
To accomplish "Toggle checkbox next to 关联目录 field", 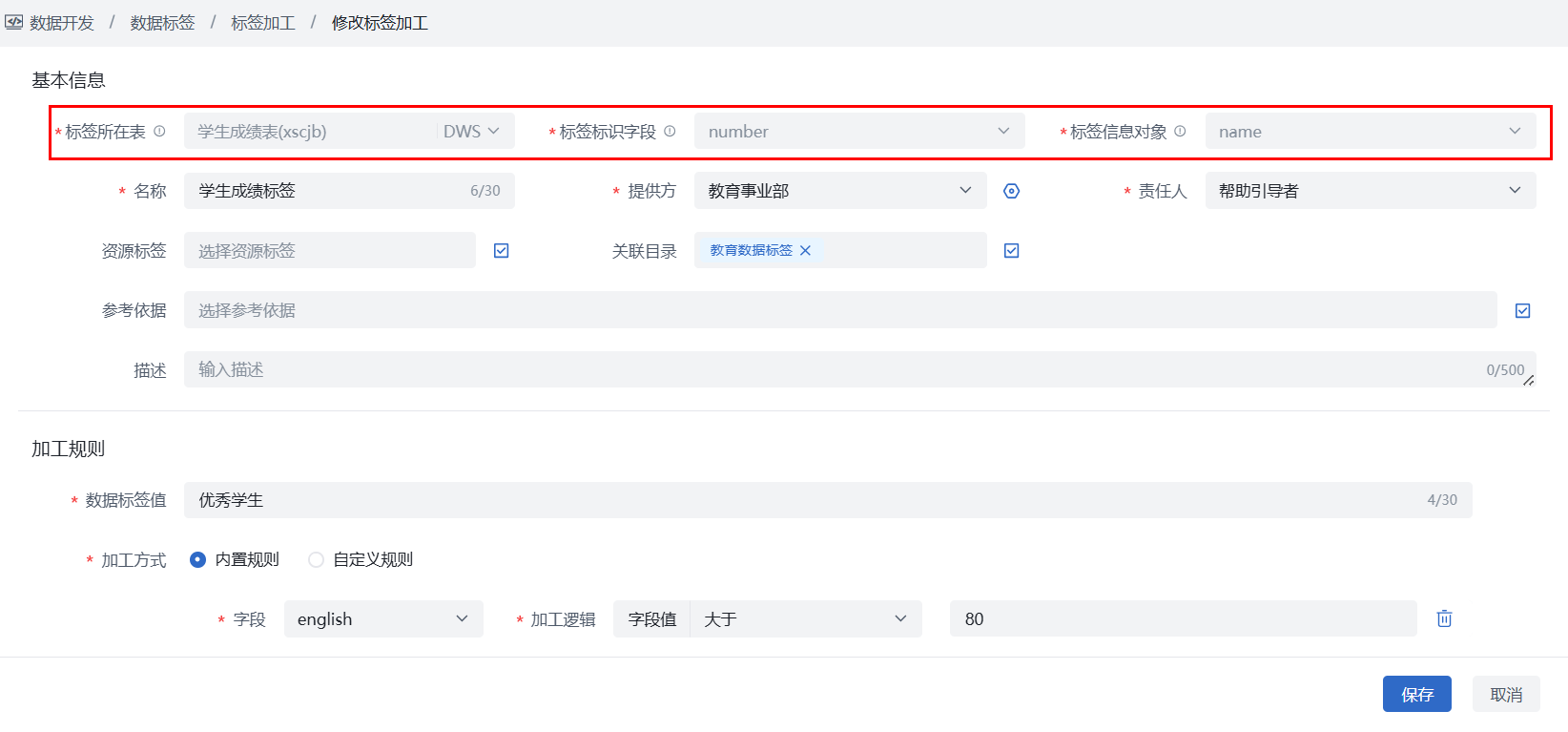I will coord(1012,251).
